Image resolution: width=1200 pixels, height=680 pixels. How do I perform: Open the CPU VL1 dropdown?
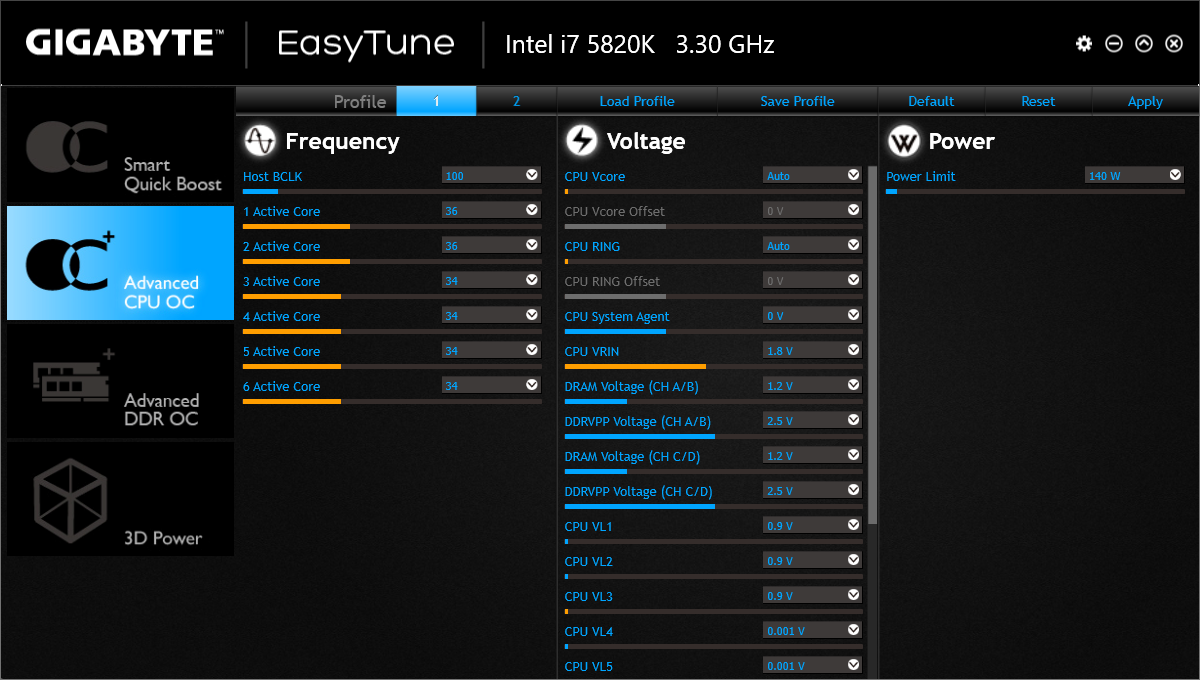pos(812,525)
